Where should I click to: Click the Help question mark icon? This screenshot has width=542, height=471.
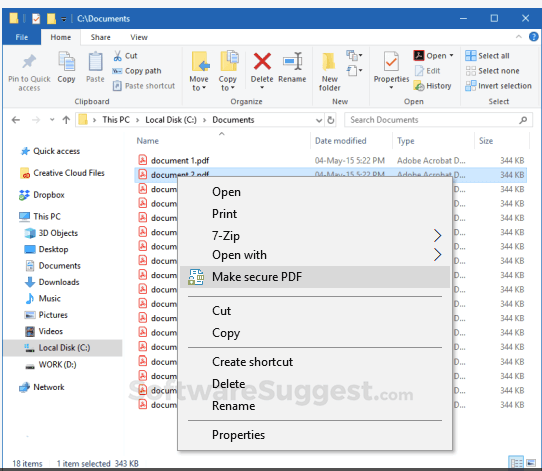(533, 36)
